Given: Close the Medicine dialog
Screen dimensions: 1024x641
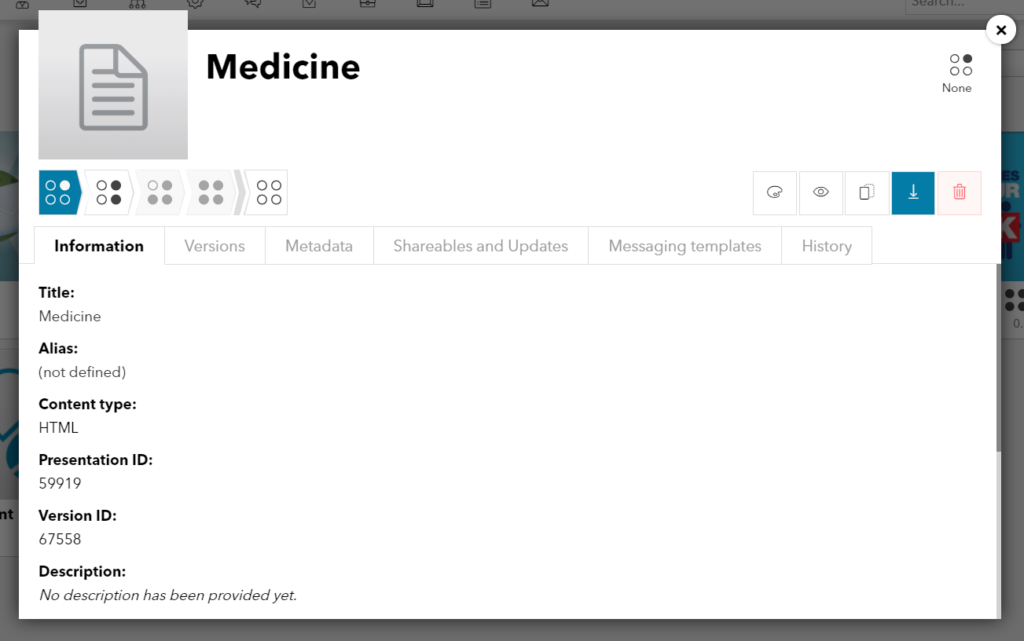Looking at the screenshot, I should pos(1000,30).
